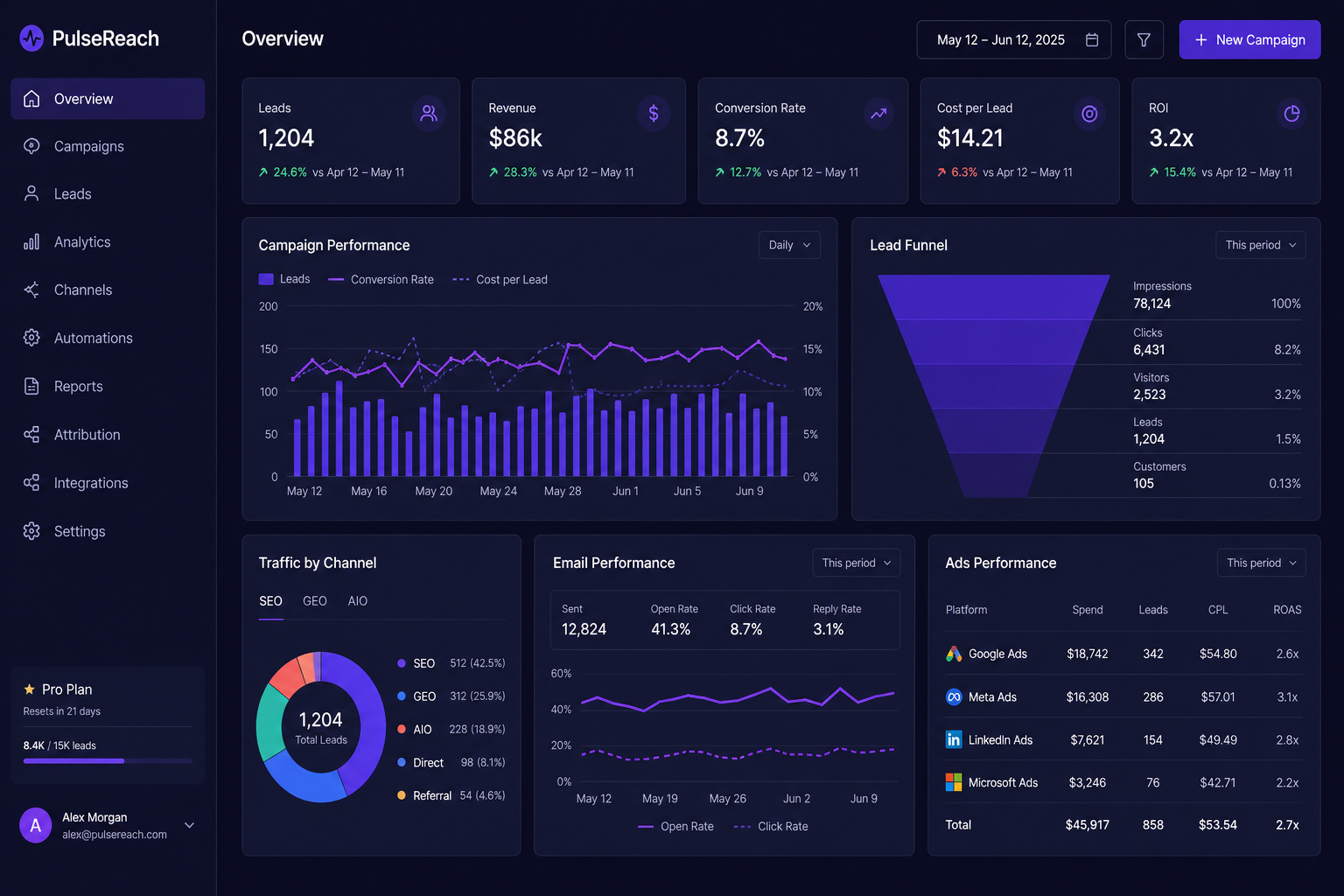Click the Microsoft Ads logo icon
Viewport: 1344px width, 896px height.
click(x=954, y=782)
